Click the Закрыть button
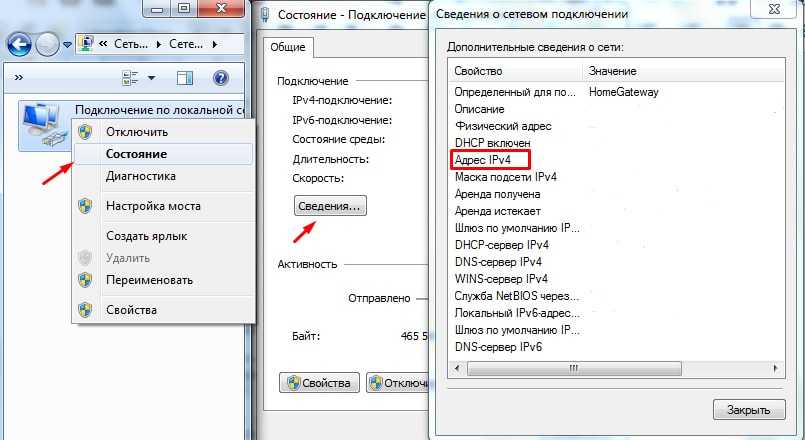The height and width of the screenshot is (440, 805). tap(747, 410)
